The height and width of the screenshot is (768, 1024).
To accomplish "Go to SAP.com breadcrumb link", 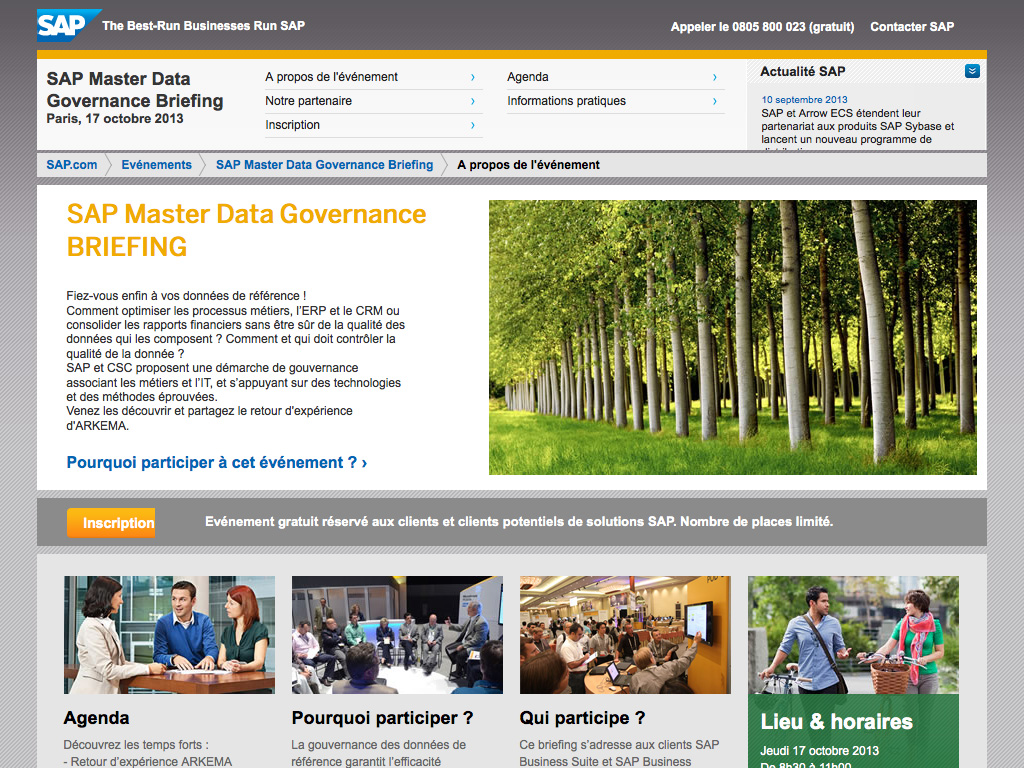I will (x=72, y=165).
